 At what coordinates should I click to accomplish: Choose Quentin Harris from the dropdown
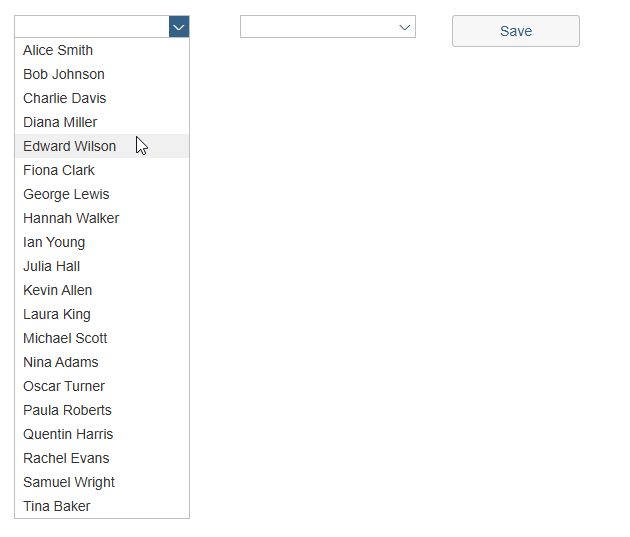coord(68,434)
